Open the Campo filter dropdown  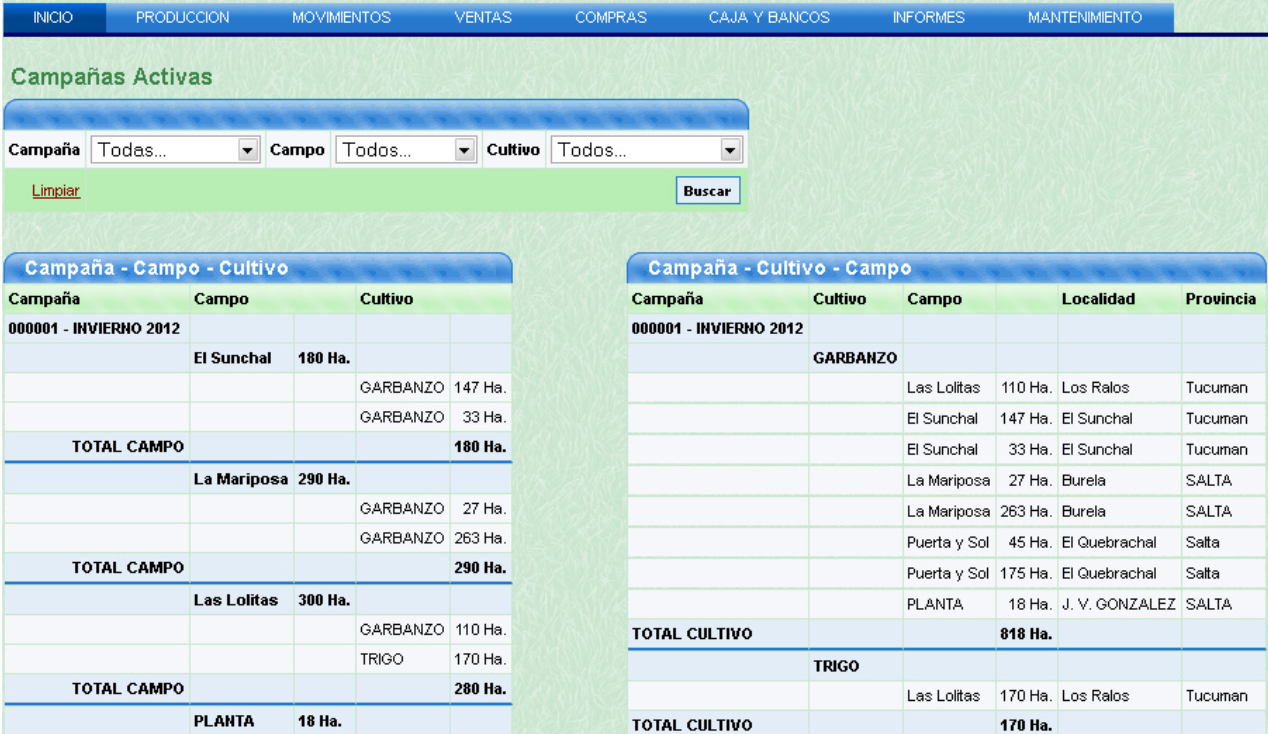405,150
